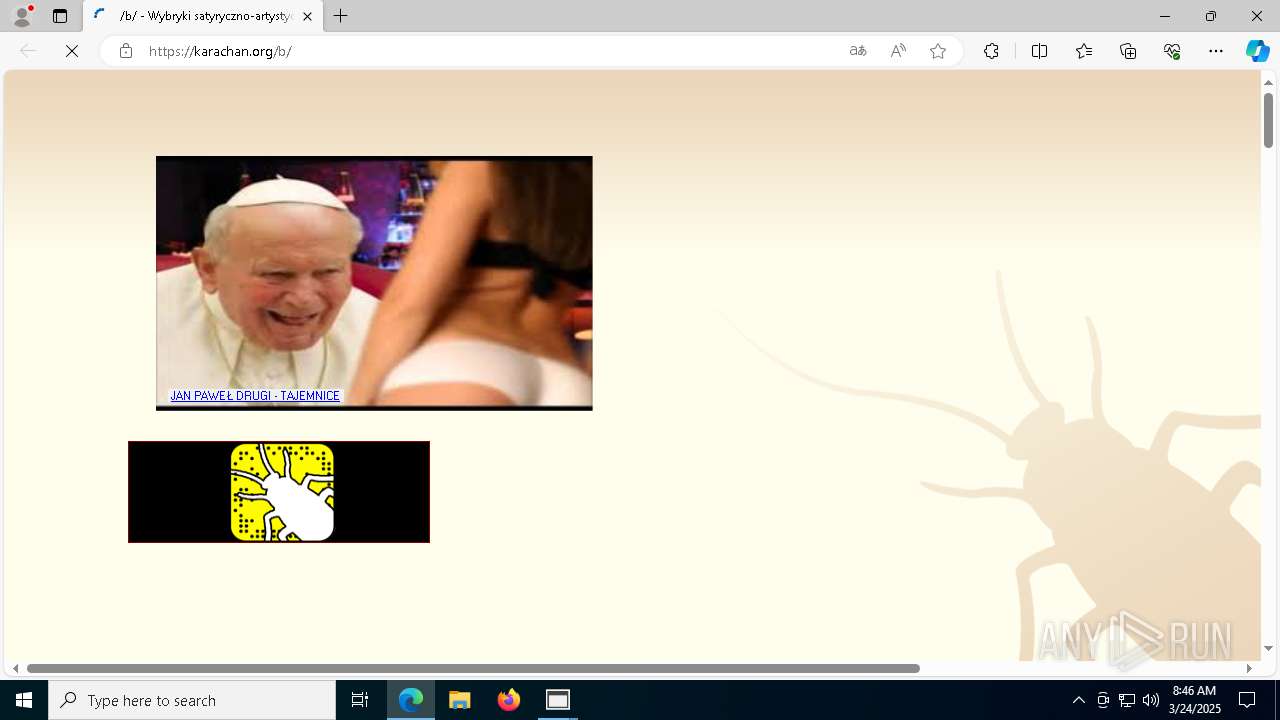This screenshot has height=720, width=1280.
Task: Open the tab actions menu icon
Action: [x=60, y=16]
